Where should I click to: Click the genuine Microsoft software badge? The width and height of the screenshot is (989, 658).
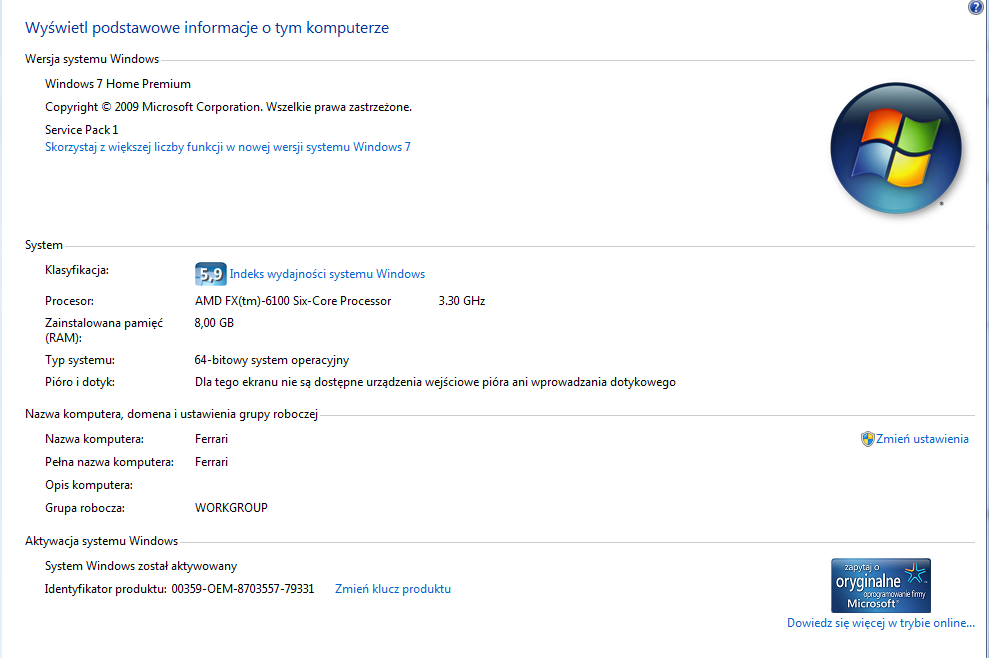click(881, 585)
